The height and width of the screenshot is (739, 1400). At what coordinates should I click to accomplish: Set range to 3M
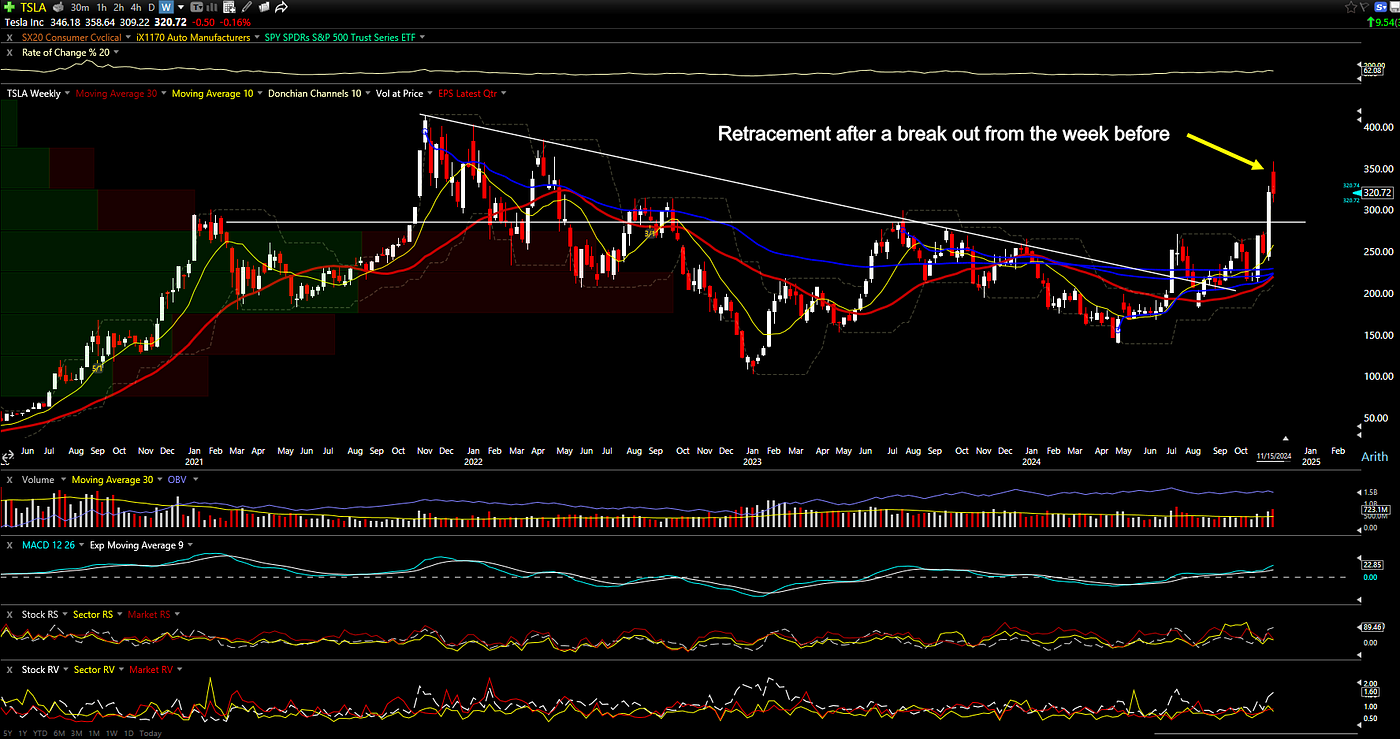point(77,733)
